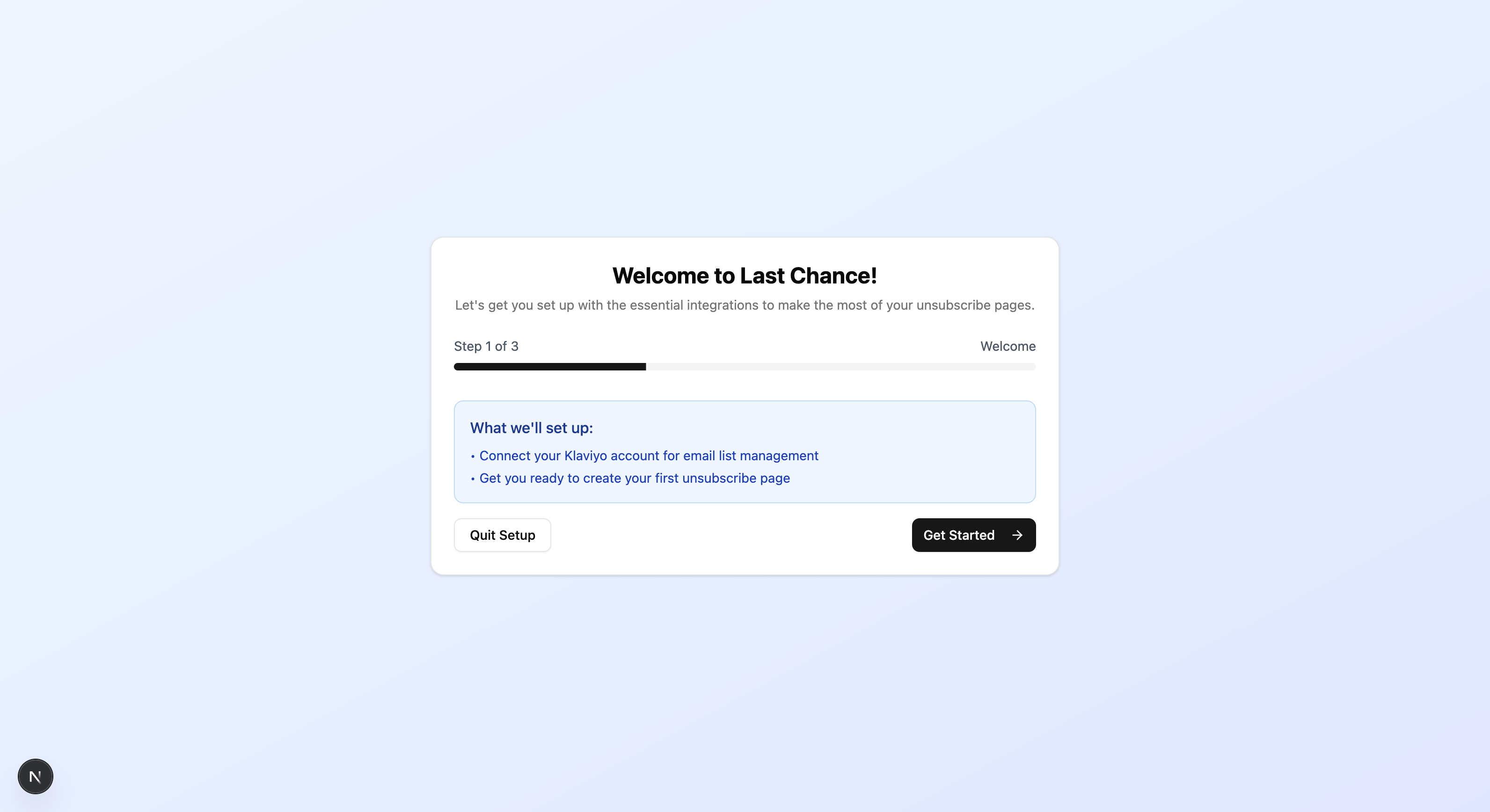Click the 'Welcome to Last Chance!' heading
This screenshot has height=812, width=1490.
745,275
